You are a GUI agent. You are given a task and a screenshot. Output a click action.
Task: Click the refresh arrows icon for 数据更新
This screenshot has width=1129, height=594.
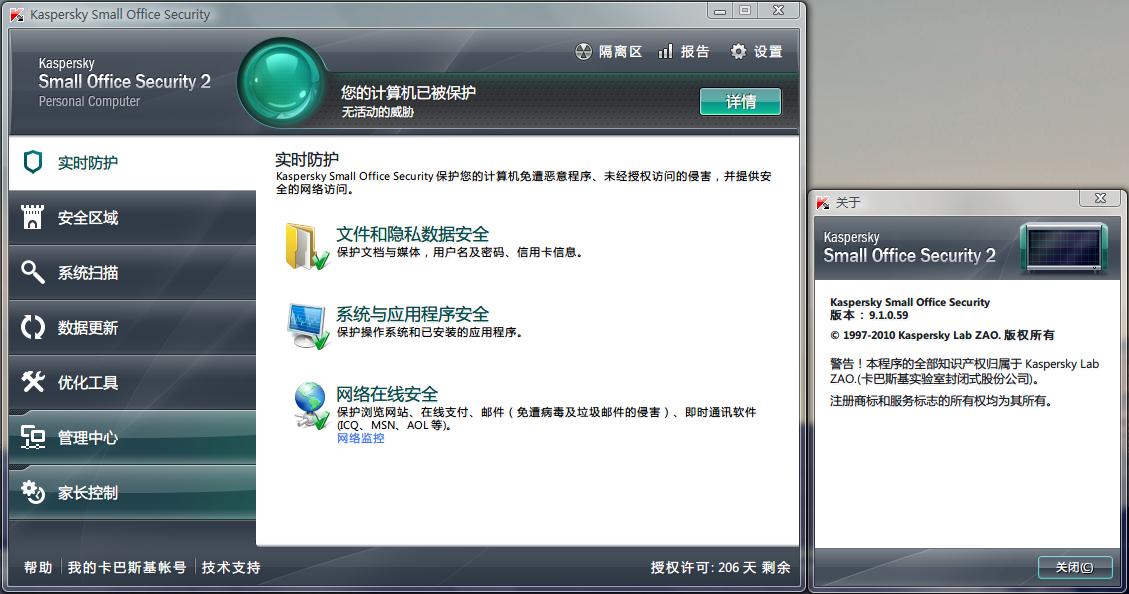click(x=32, y=327)
